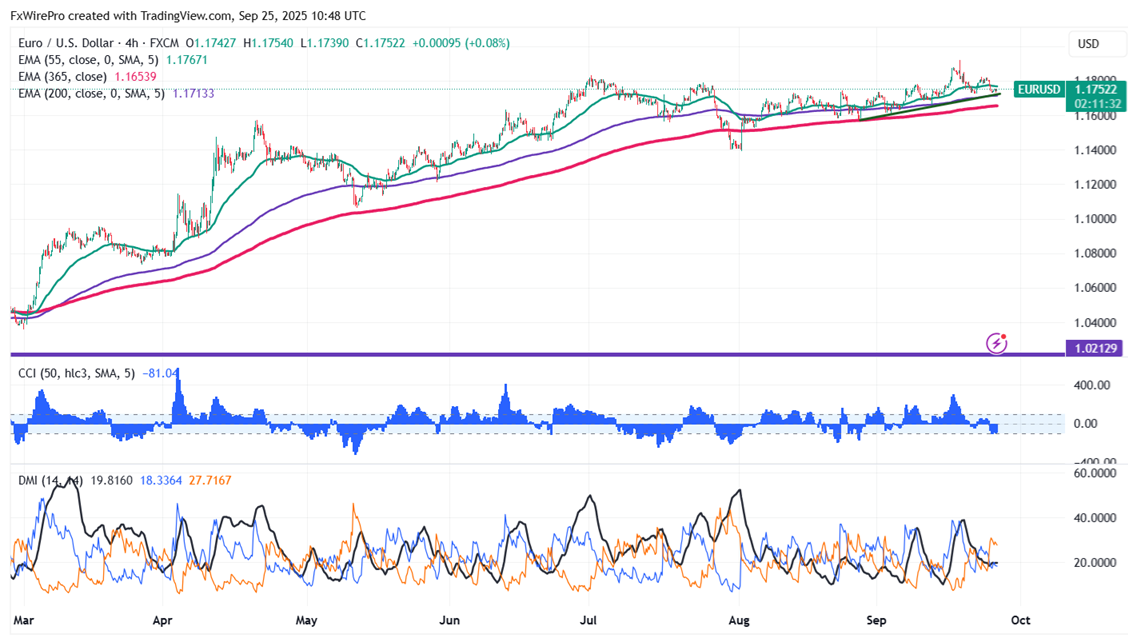Click the 1.14000 price axis label

[1095, 150]
